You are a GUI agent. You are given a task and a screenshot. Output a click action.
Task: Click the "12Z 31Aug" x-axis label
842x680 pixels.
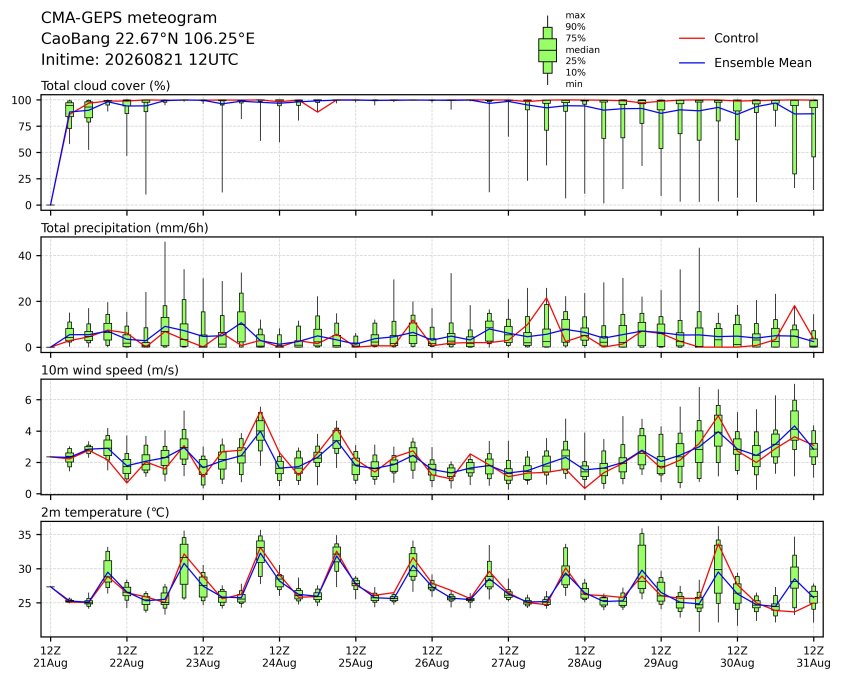click(x=813, y=657)
